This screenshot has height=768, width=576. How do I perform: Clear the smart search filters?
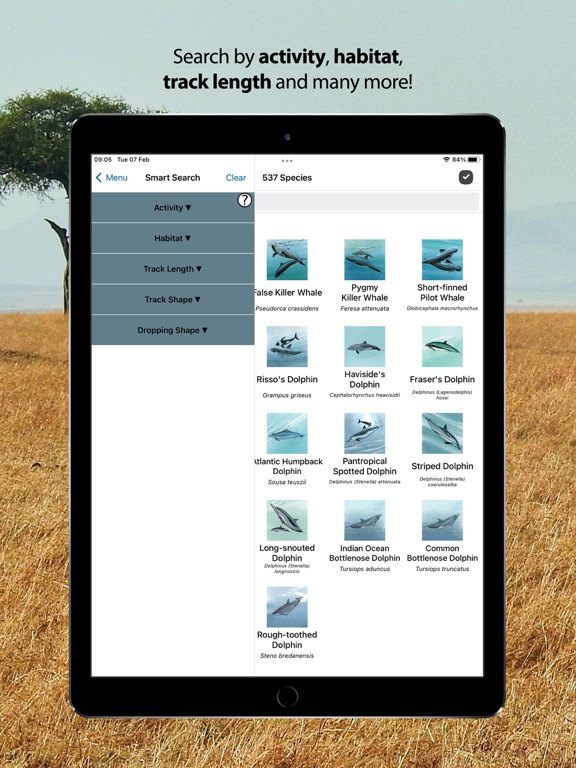[236, 178]
